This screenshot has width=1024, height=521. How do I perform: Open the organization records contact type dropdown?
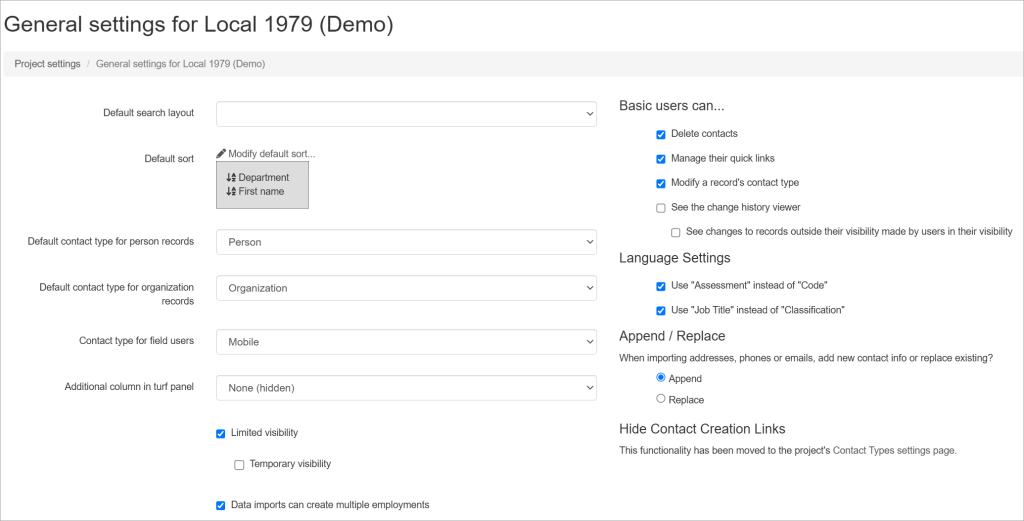point(406,288)
